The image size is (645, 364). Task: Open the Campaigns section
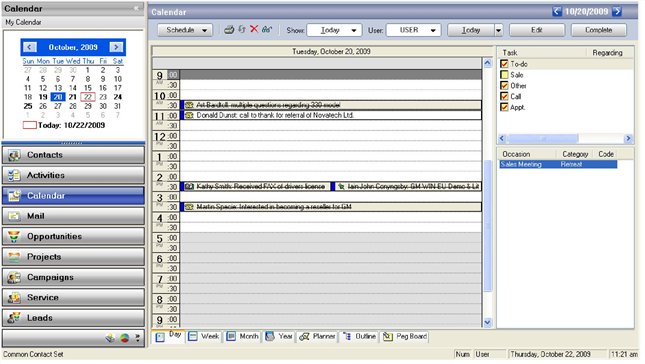73,277
